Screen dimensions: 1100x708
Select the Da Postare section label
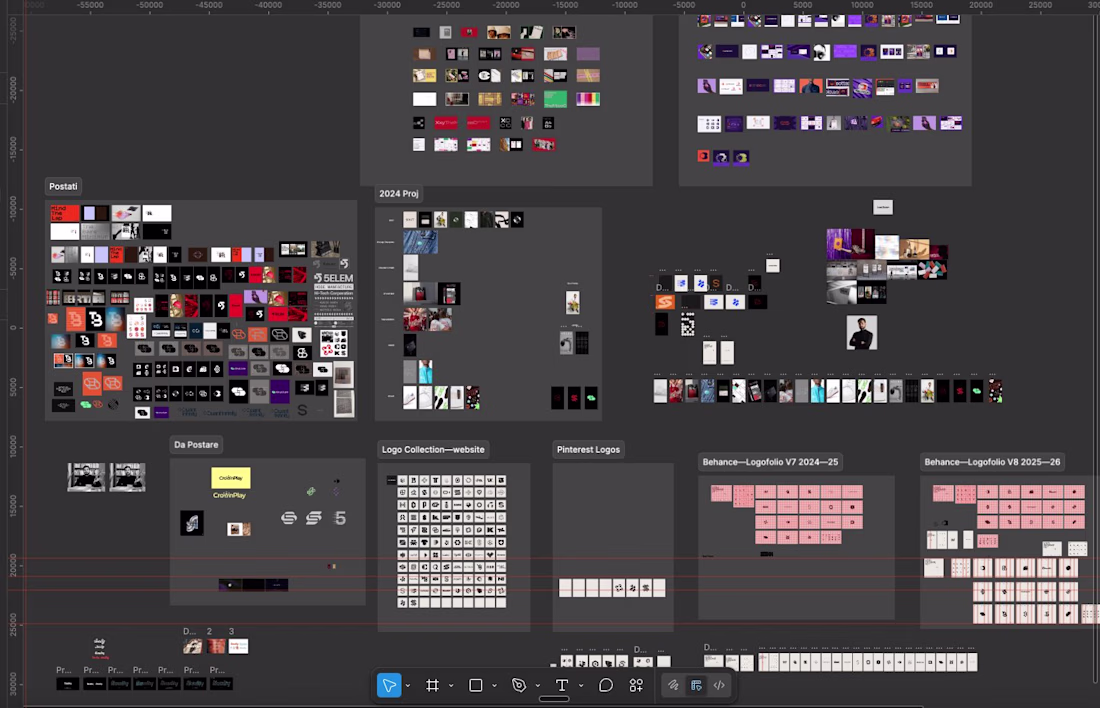196,445
